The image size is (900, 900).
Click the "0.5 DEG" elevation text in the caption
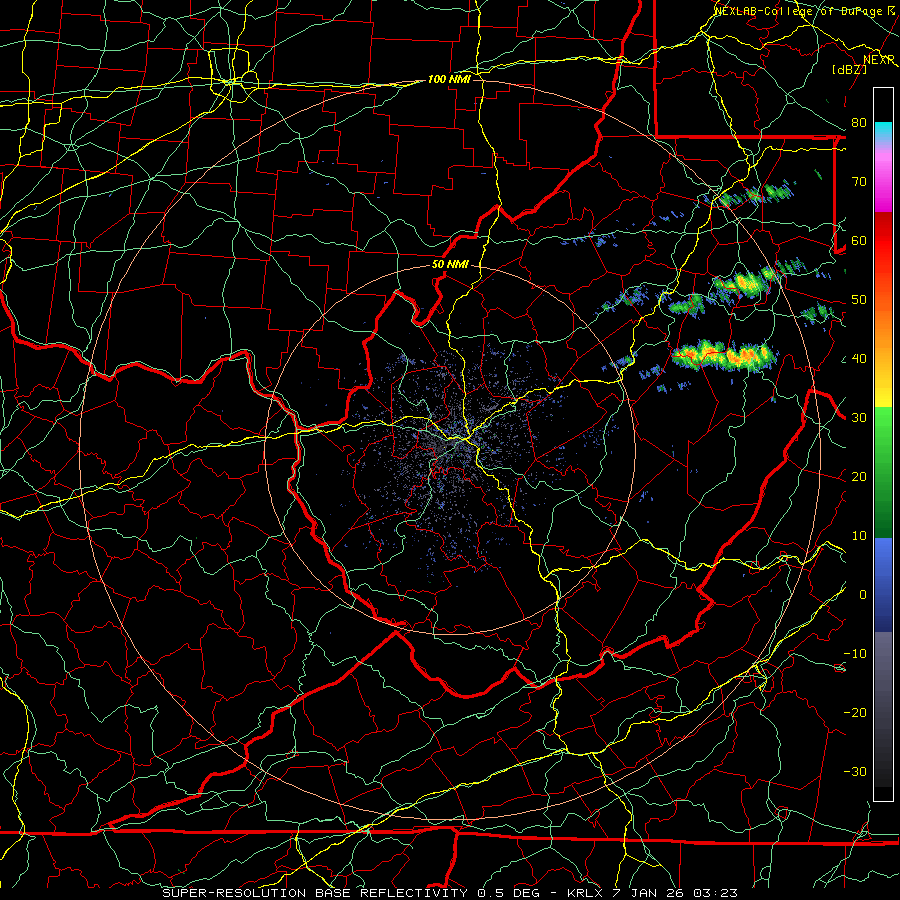pyautogui.click(x=509, y=893)
